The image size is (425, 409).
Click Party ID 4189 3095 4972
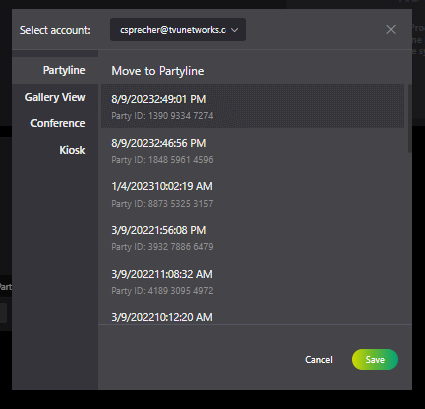coord(162,291)
